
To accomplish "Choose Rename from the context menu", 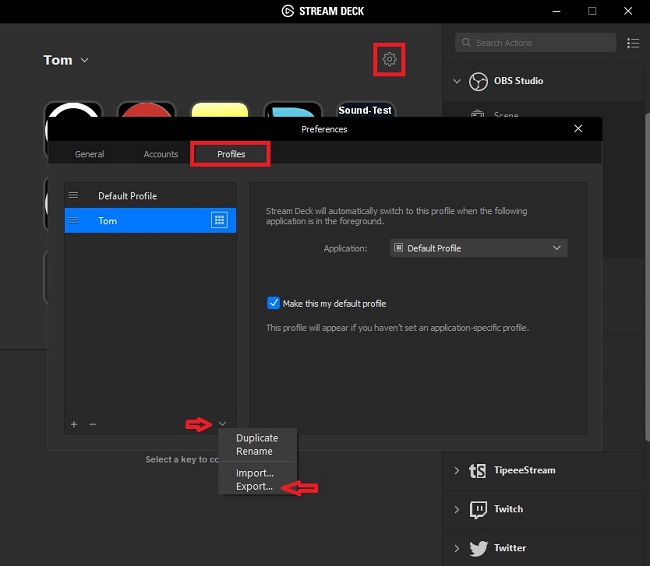I will pos(254,451).
